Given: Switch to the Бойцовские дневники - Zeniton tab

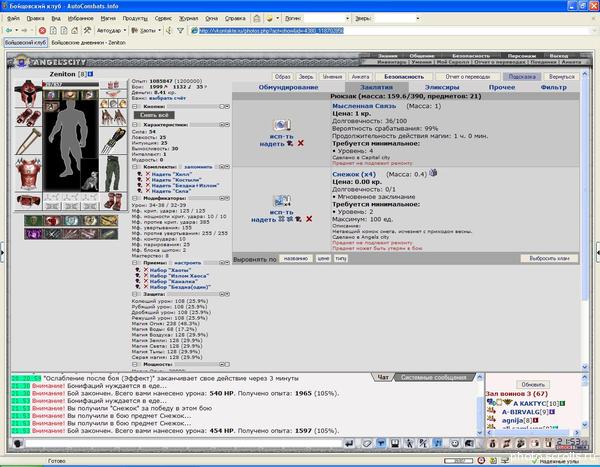Looking at the screenshot, I should tap(88, 42).
